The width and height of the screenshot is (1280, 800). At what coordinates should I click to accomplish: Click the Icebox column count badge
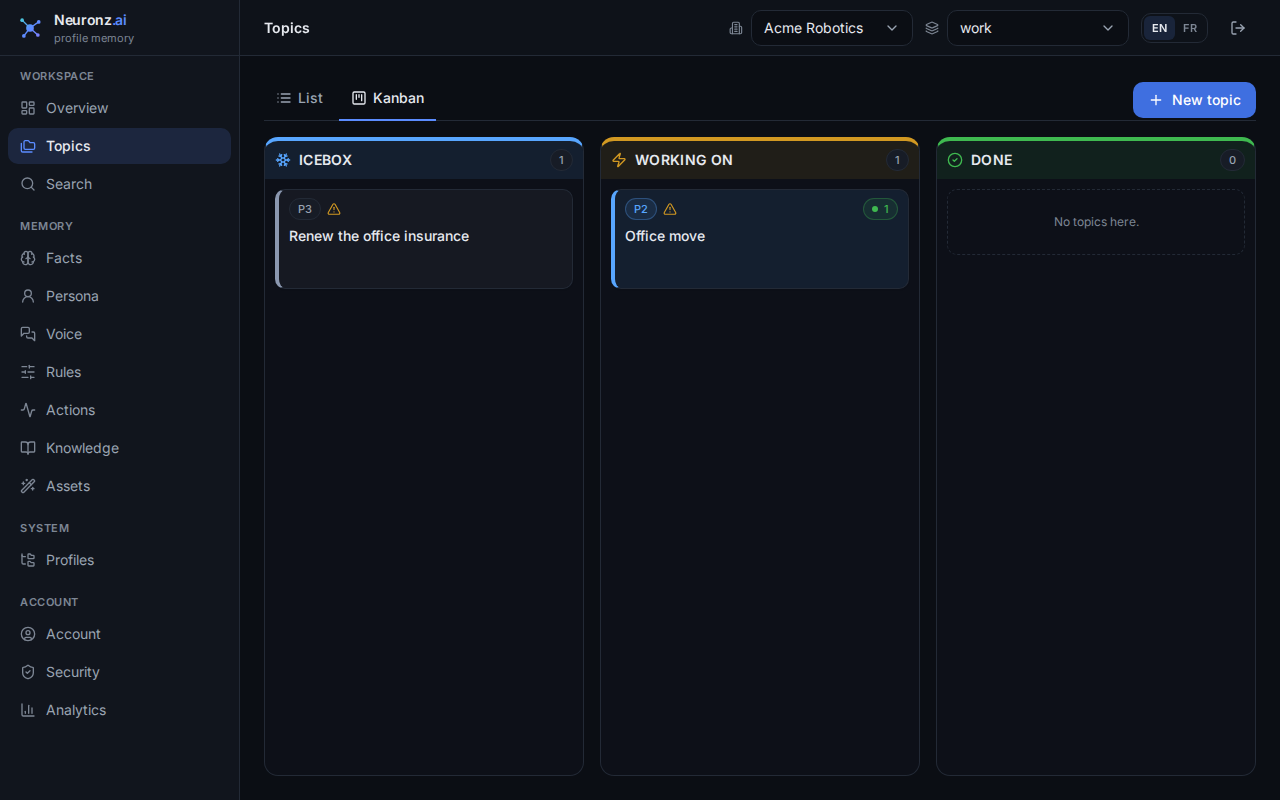tap(561, 160)
